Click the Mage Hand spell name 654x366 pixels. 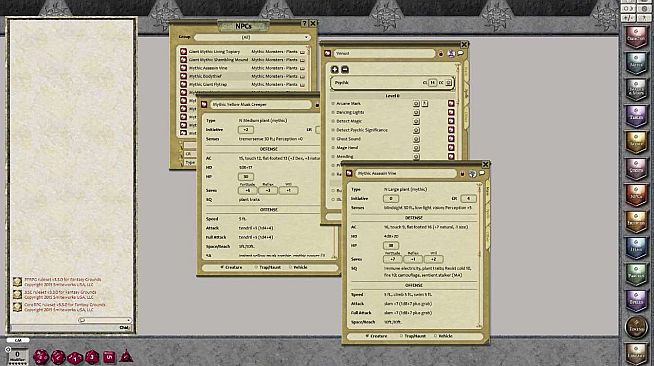[347, 148]
